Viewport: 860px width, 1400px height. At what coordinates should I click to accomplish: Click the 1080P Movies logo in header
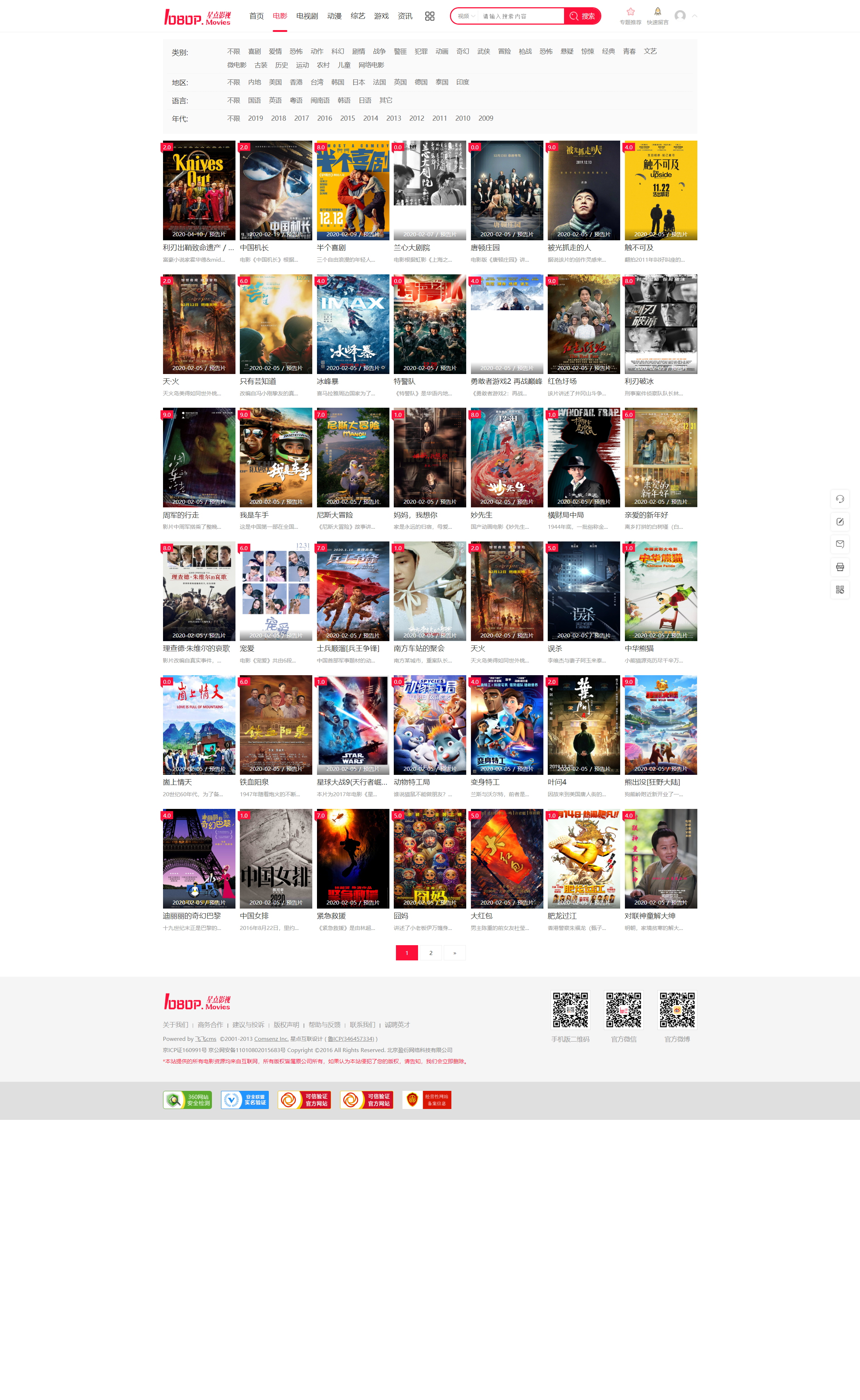coord(197,17)
